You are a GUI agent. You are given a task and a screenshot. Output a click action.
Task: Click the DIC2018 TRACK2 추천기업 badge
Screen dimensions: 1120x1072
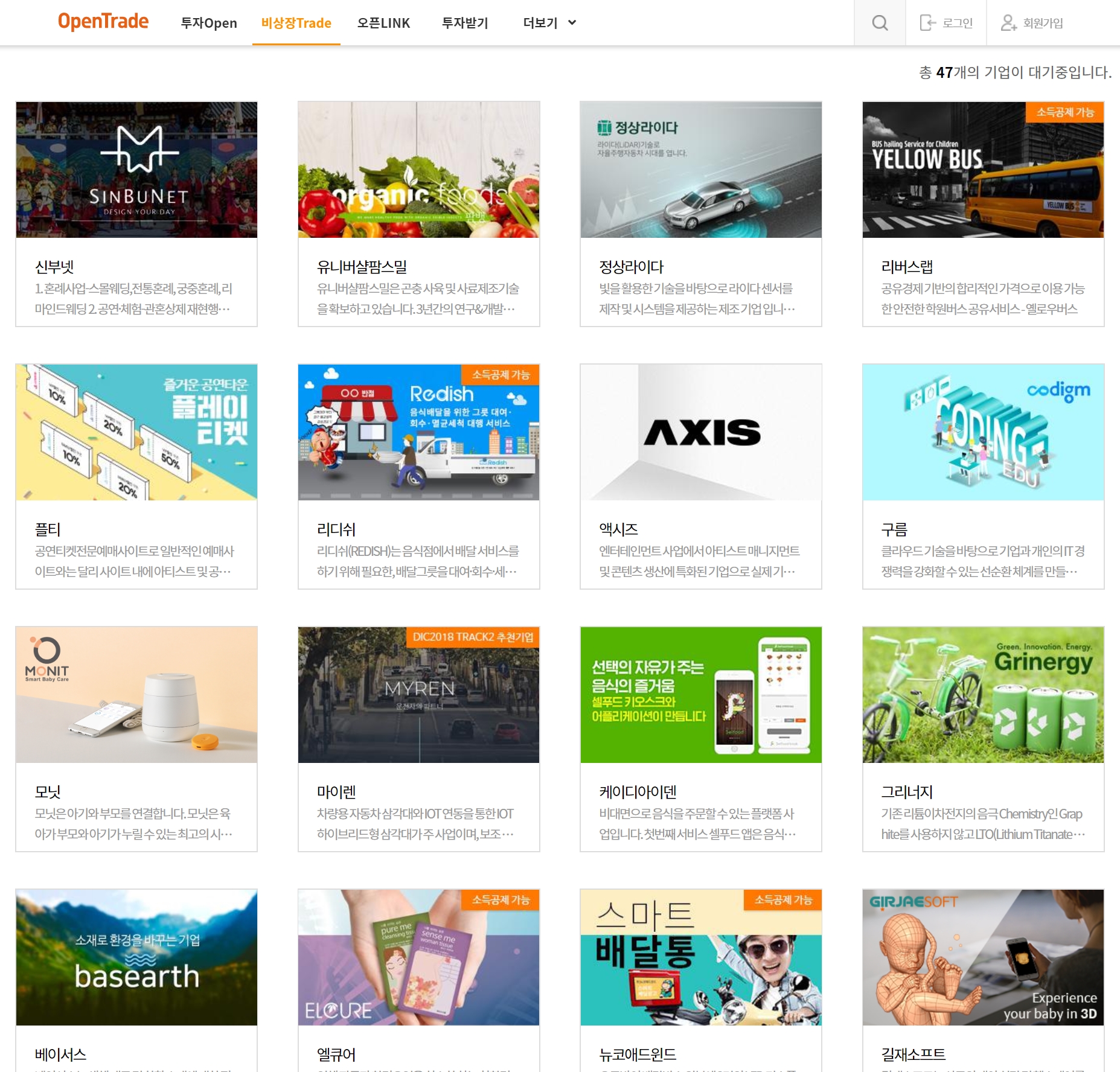click(x=473, y=637)
